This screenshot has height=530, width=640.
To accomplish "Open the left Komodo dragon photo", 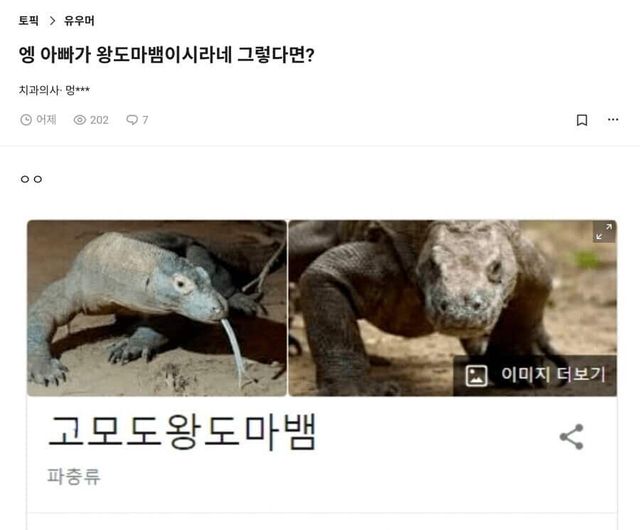I will tap(157, 308).
